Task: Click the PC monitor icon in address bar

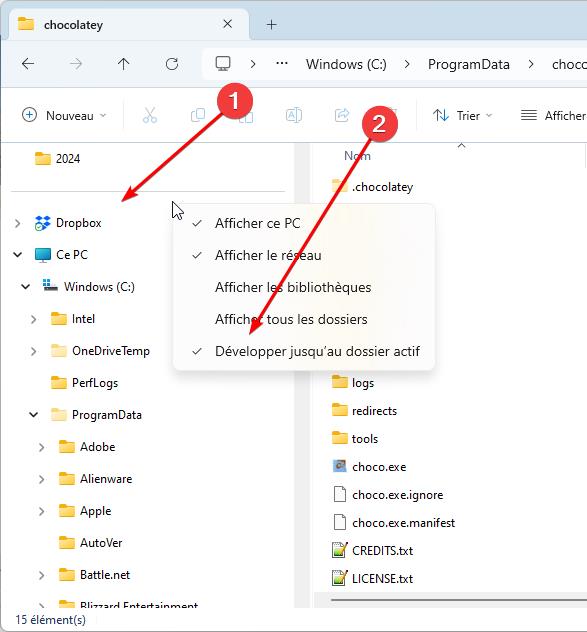Action: coord(223,64)
